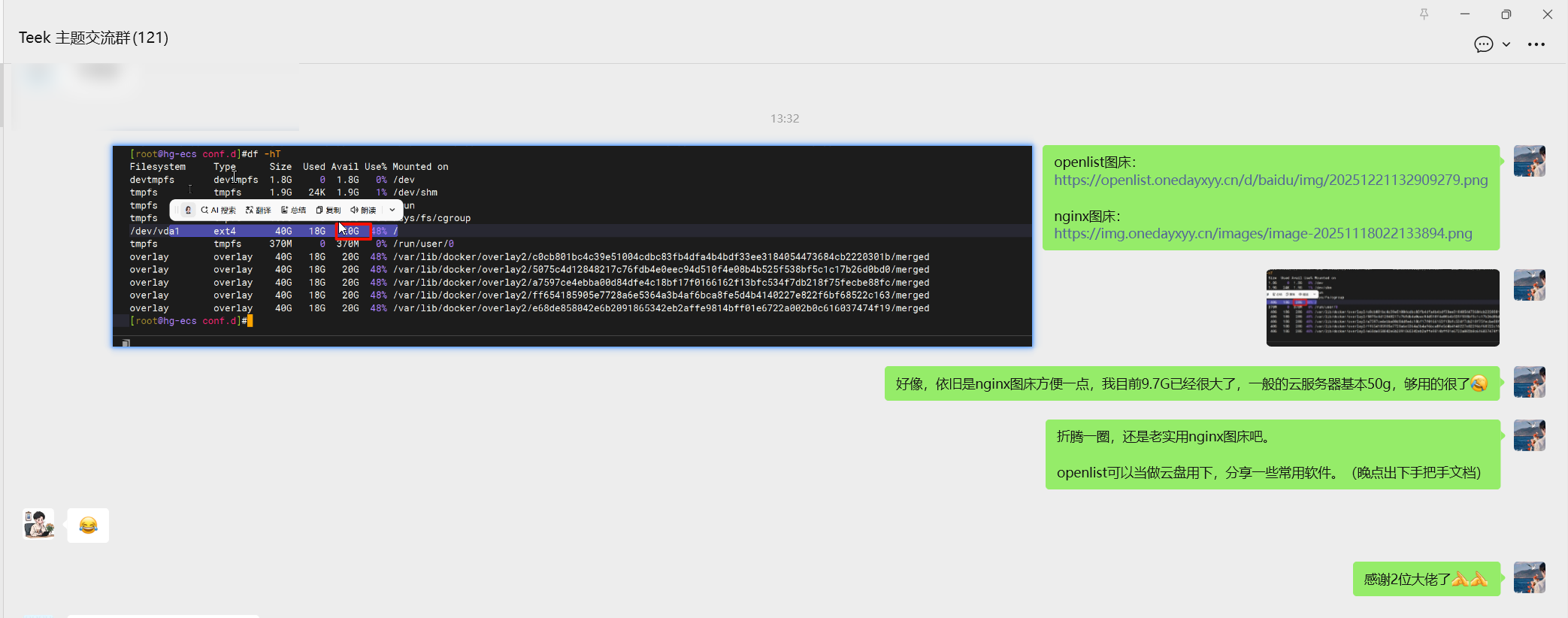Click 朗读 read-aloud speaker button
Viewport: 1568px width, 618px height.
363,211
